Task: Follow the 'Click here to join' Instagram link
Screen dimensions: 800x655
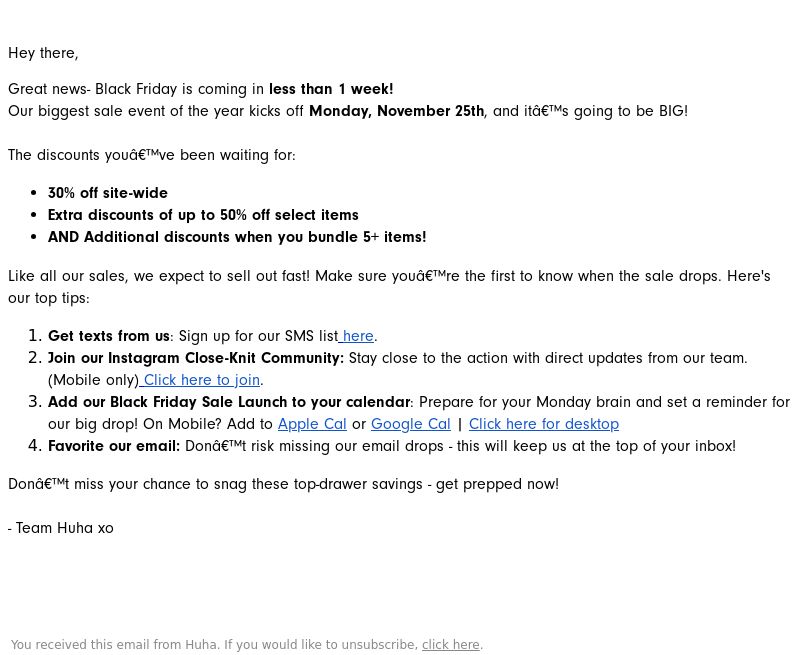Action: 200,380
